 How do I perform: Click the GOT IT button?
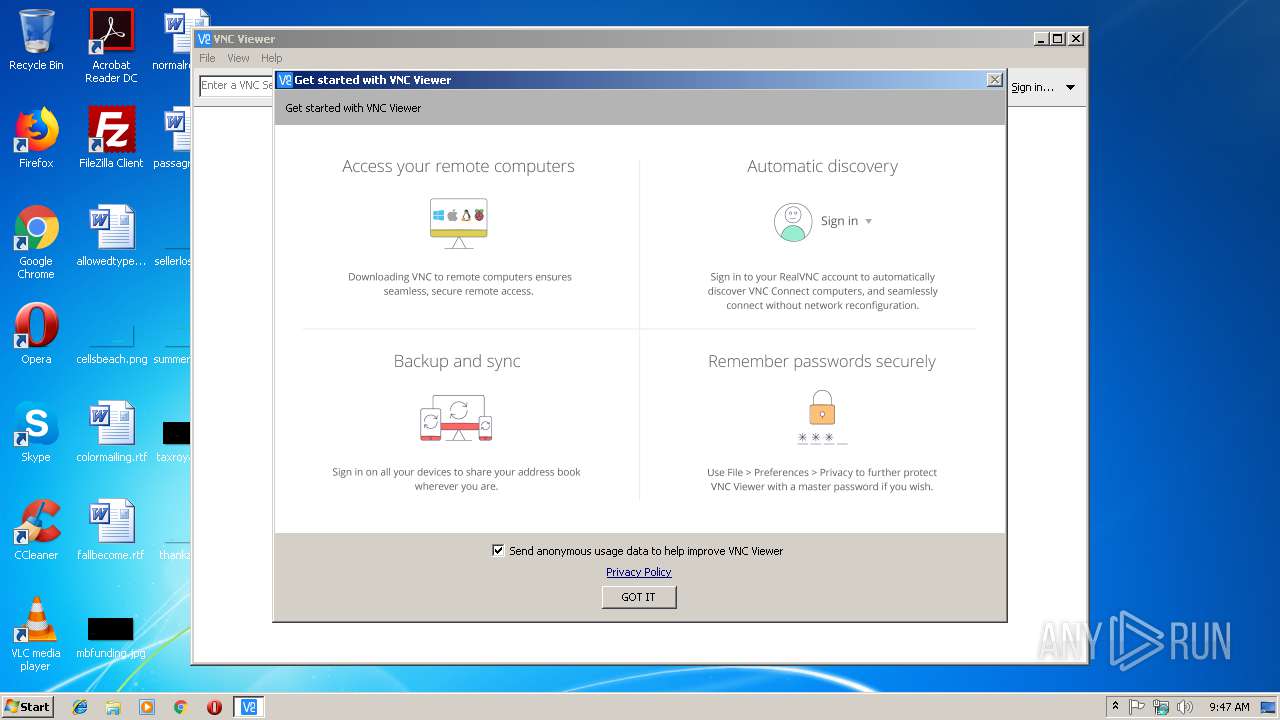coord(639,597)
